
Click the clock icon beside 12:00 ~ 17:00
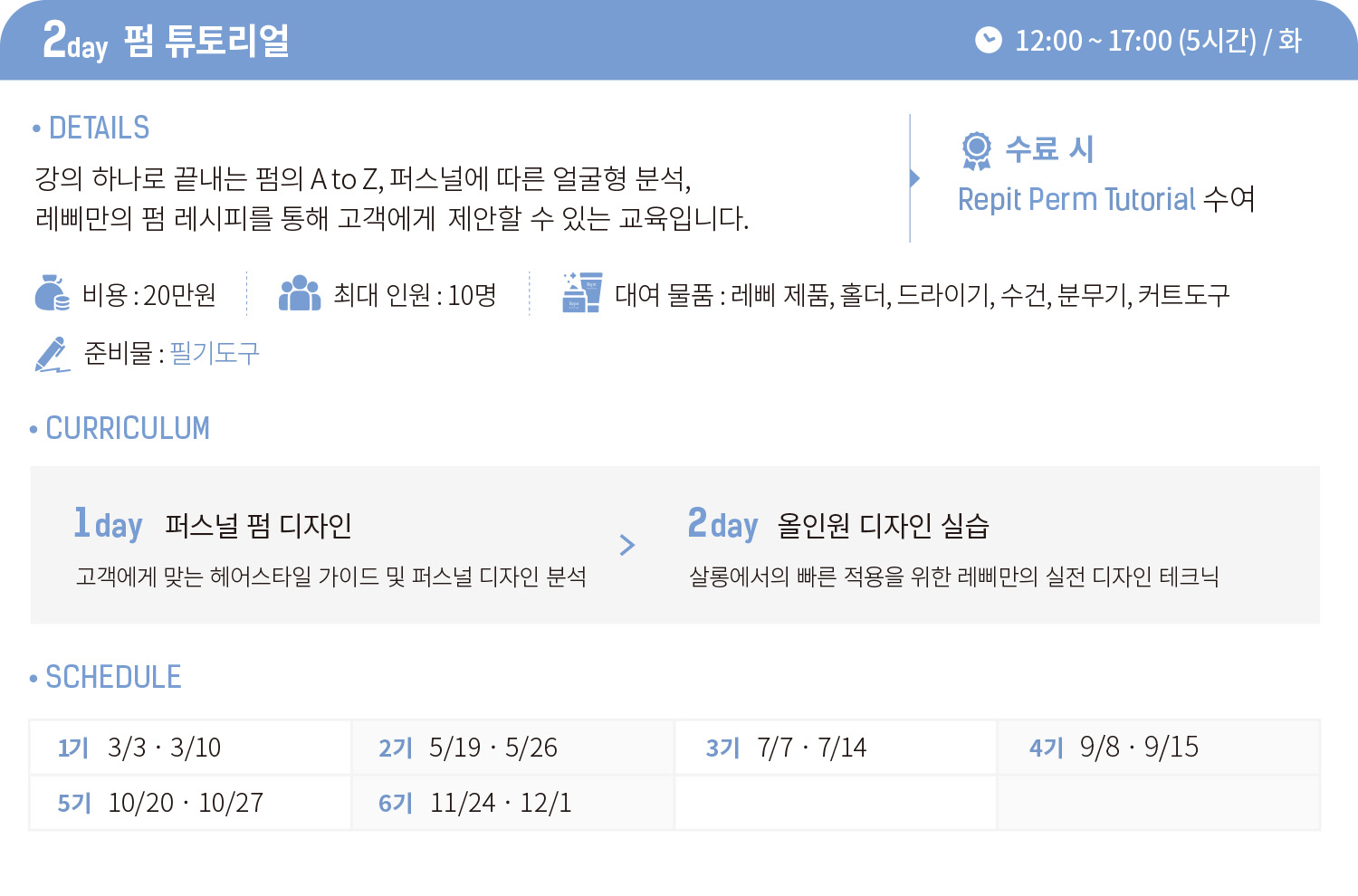[x=988, y=40]
